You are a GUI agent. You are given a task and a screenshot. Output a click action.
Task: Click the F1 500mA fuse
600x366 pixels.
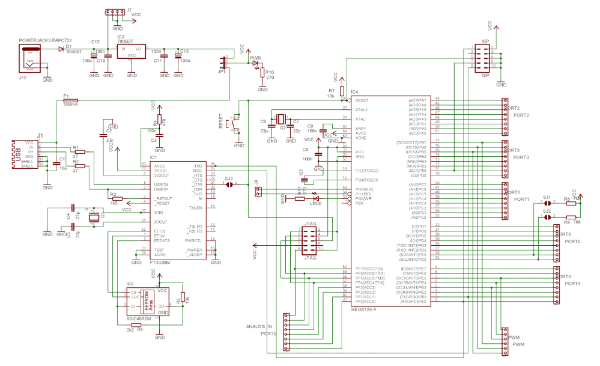point(70,100)
